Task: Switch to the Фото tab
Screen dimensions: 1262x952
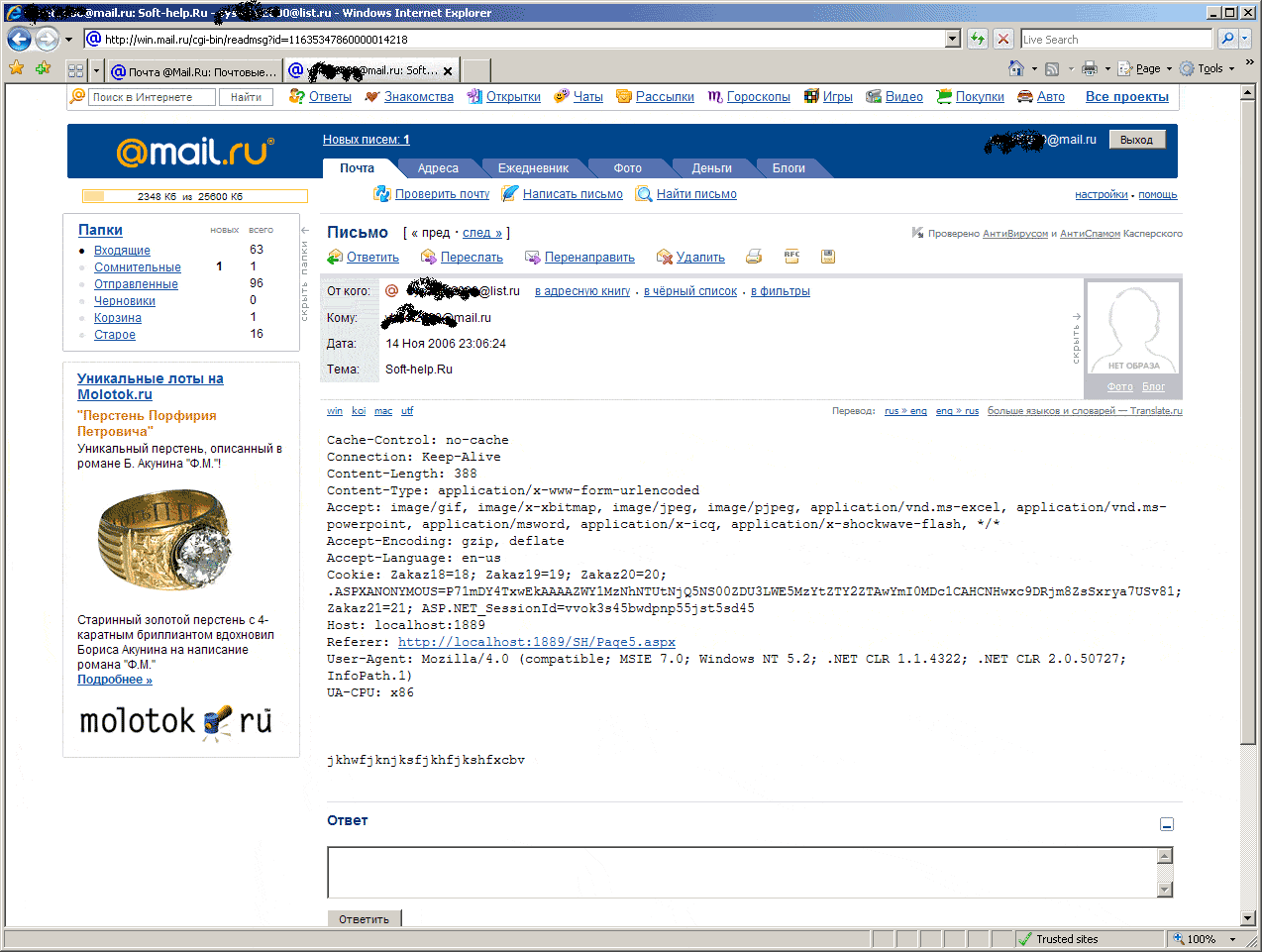Action: (x=627, y=168)
